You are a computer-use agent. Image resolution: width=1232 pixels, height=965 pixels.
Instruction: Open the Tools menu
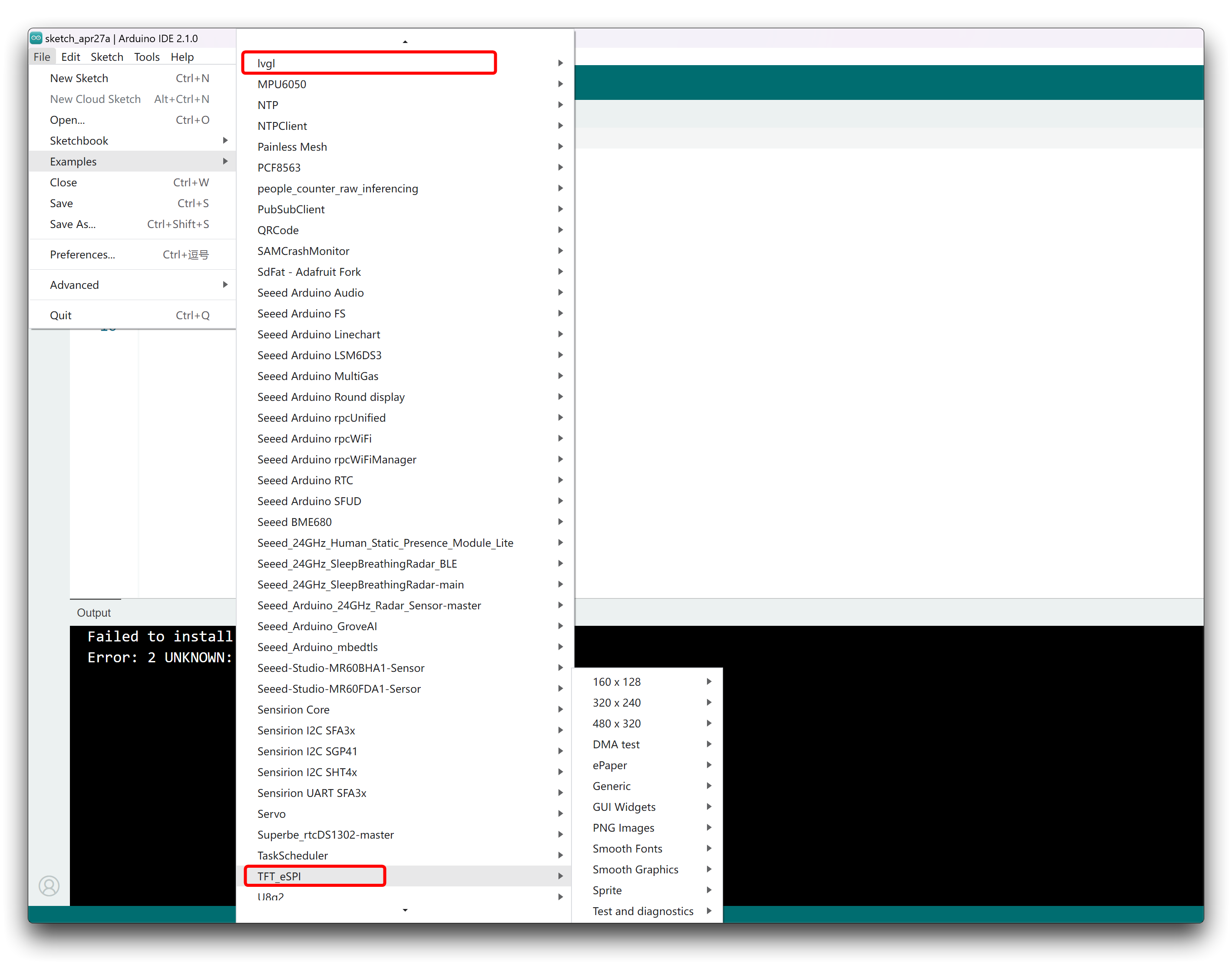(147, 57)
